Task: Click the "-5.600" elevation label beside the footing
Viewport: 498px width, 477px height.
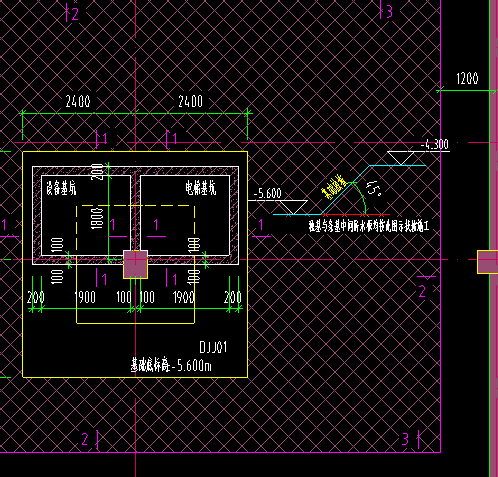Action: tap(268, 193)
